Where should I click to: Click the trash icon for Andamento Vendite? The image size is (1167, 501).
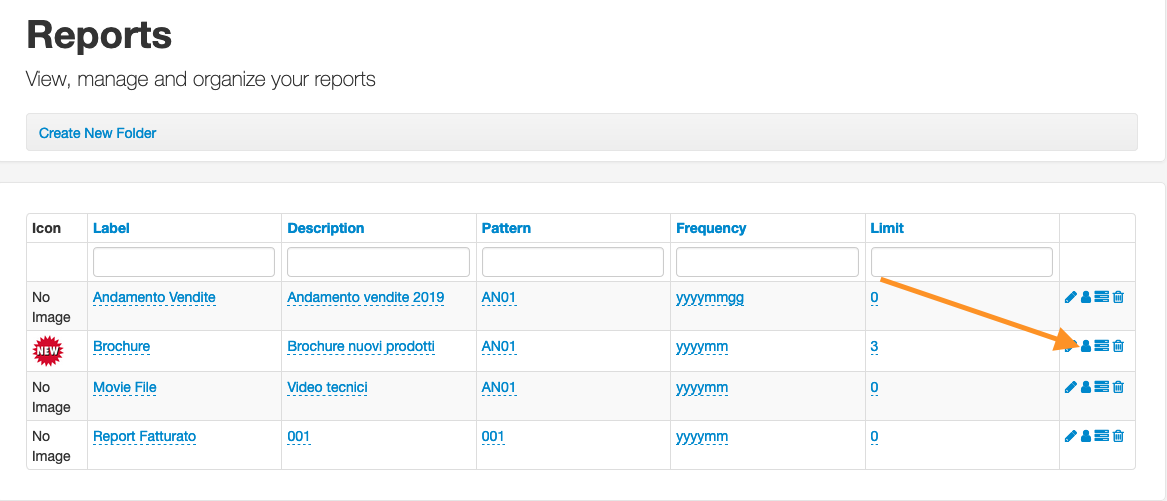click(1118, 297)
